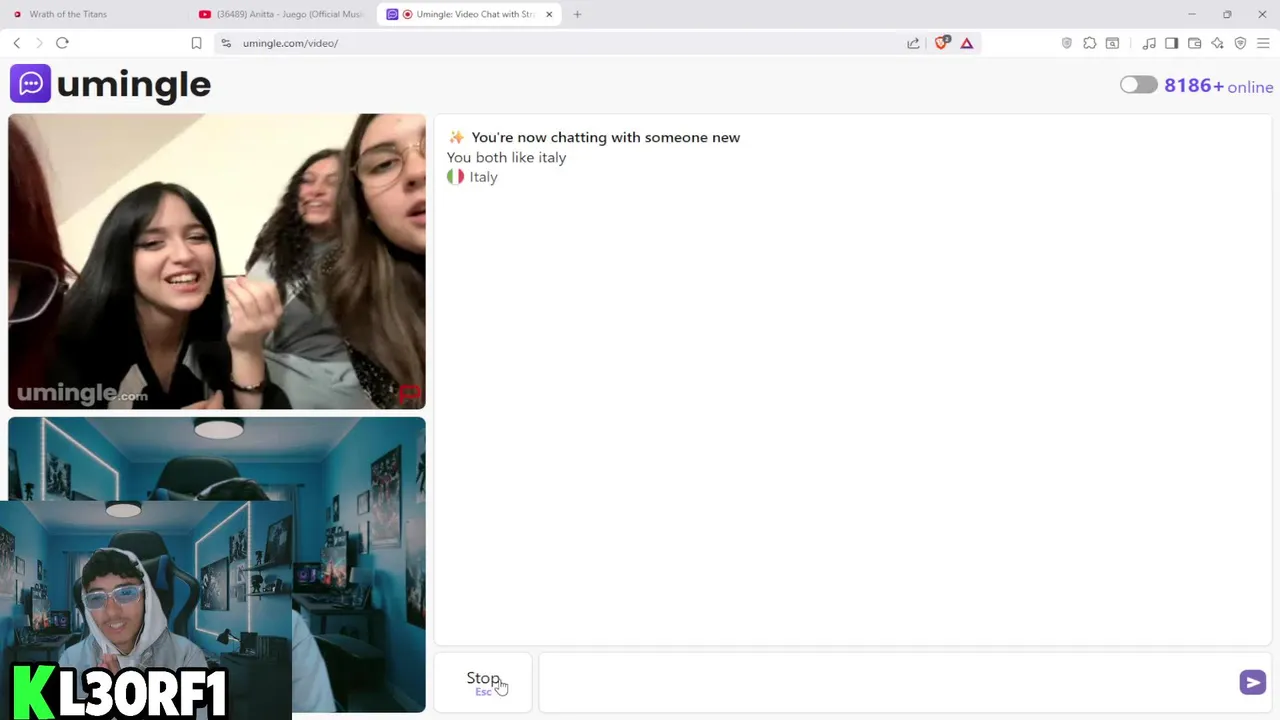Open the Brave Rewards triangle icon
Image resolution: width=1280 pixels, height=720 pixels.
967,43
